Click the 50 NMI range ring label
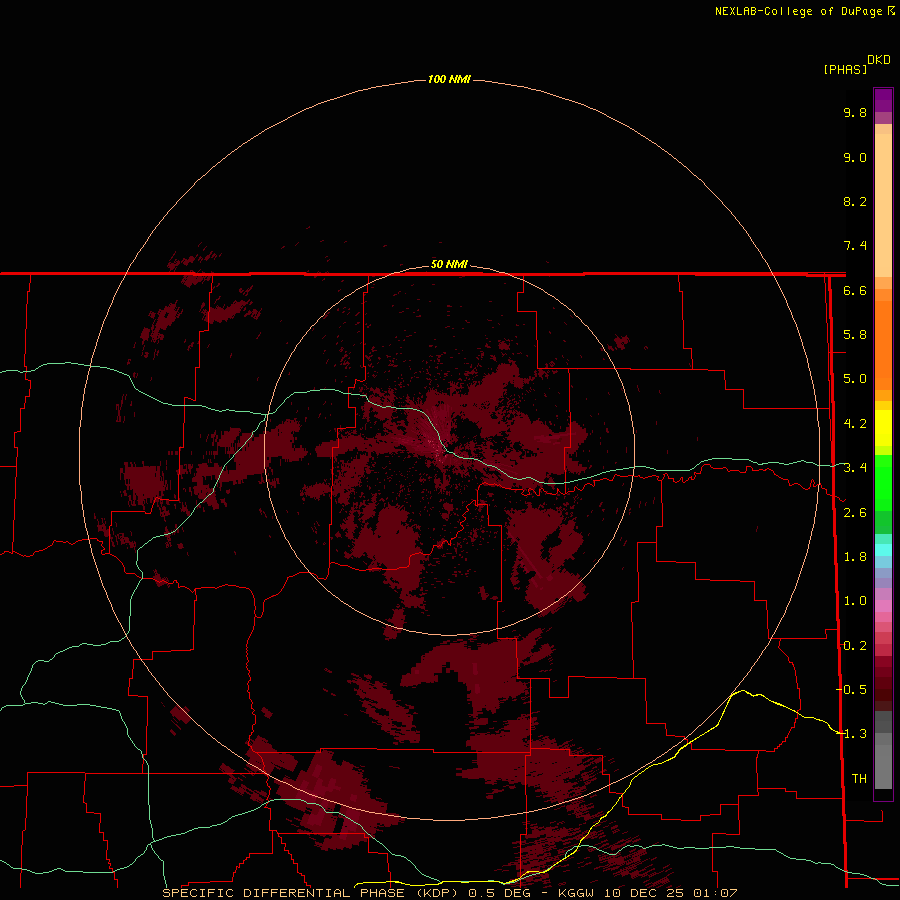The width and height of the screenshot is (900, 900). (449, 264)
